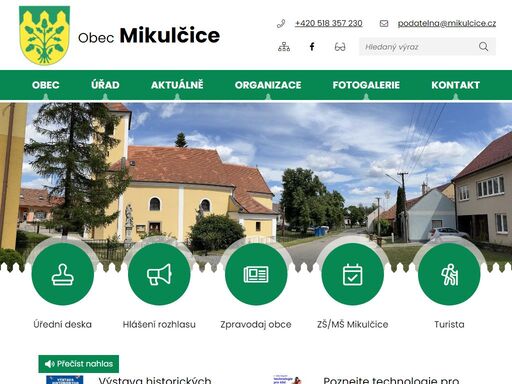Open the Úřední deska stamp icon
The width and height of the screenshot is (512, 384).
tap(63, 274)
